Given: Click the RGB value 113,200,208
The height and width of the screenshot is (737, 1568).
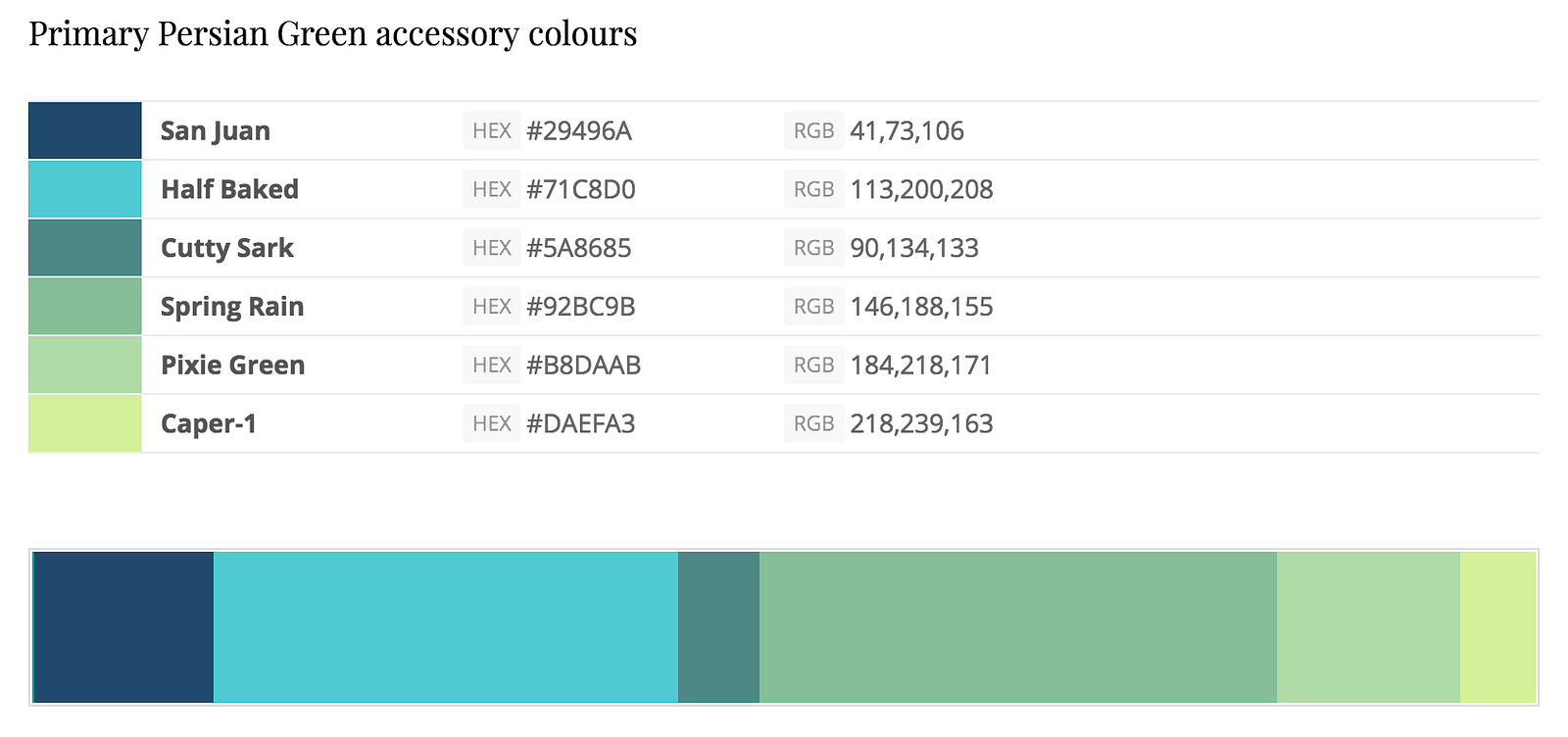Looking at the screenshot, I should click(x=921, y=189).
